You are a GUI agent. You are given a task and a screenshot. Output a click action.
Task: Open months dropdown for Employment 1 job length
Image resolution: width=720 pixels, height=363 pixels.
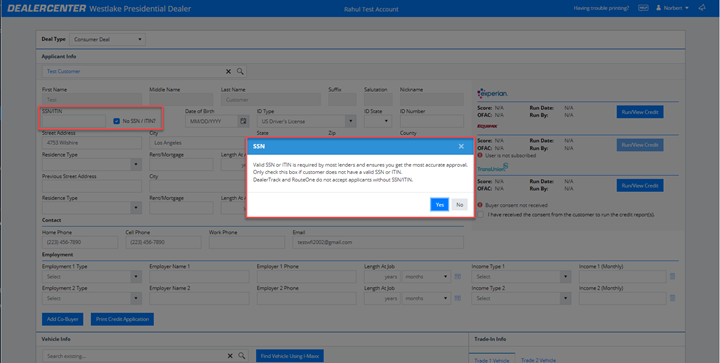(x=427, y=277)
